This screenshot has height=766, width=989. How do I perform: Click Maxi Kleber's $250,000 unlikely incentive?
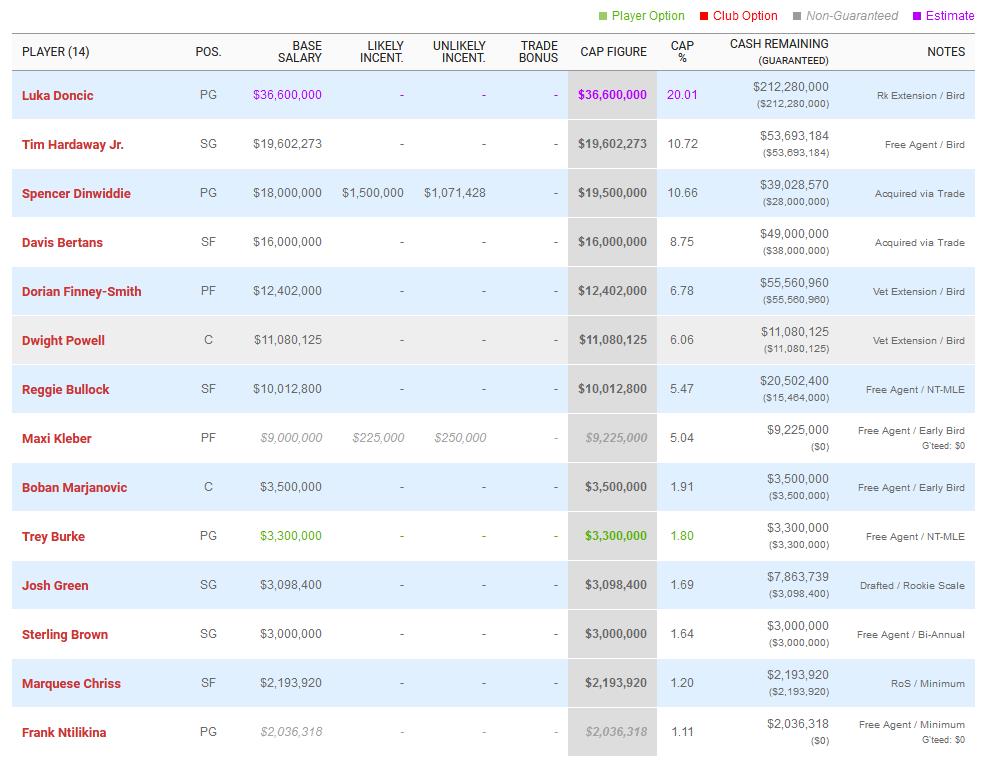click(x=460, y=438)
